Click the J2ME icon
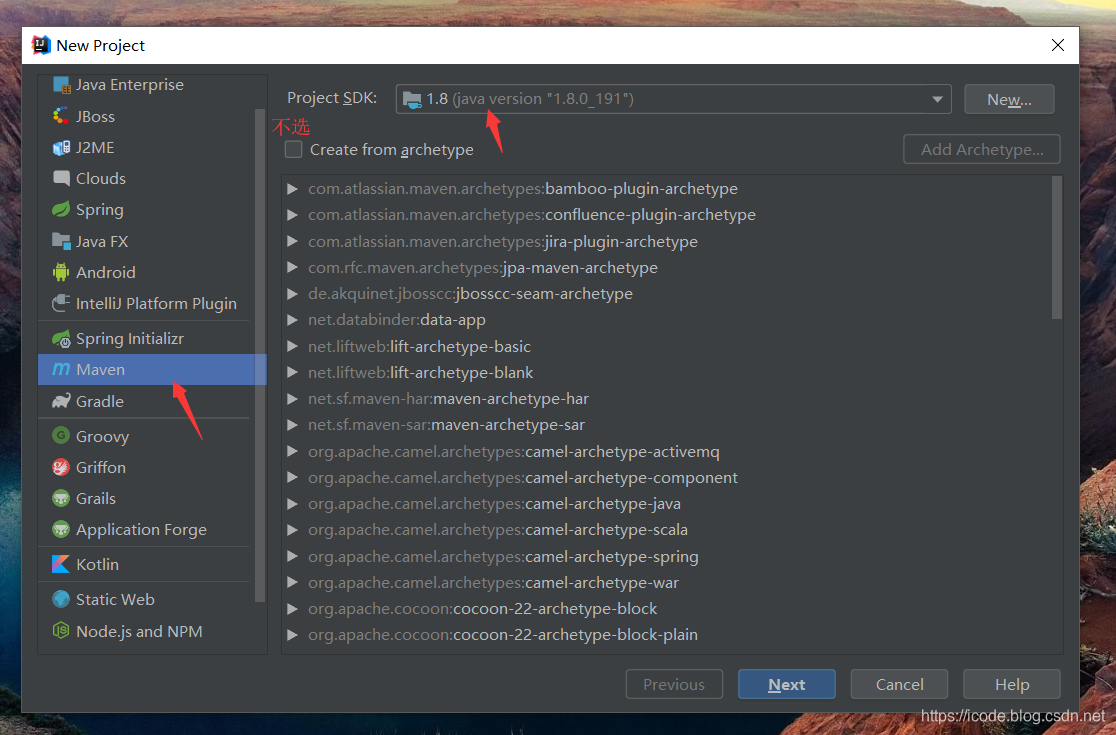 pyautogui.click(x=61, y=147)
